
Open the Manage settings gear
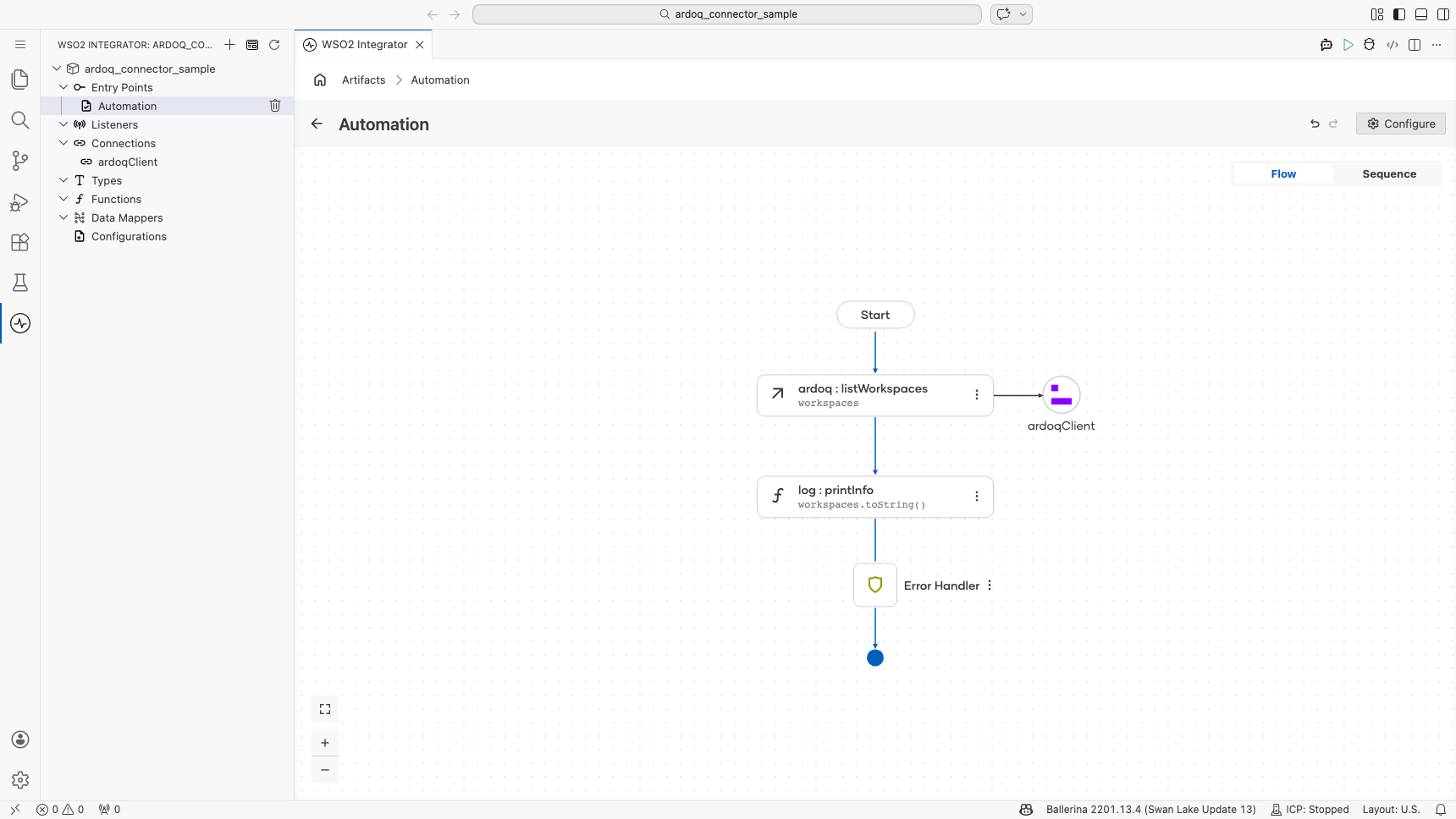[20, 780]
